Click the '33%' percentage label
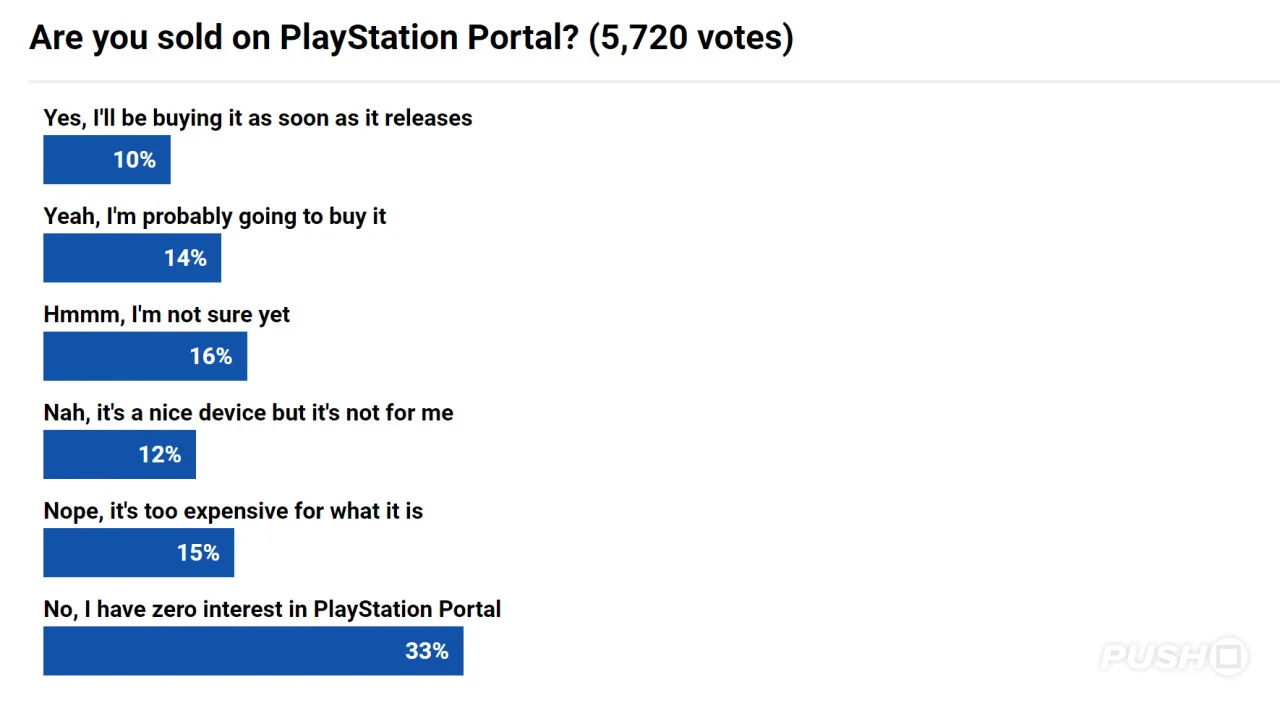Image resolution: width=1280 pixels, height=708 pixels. (427, 651)
